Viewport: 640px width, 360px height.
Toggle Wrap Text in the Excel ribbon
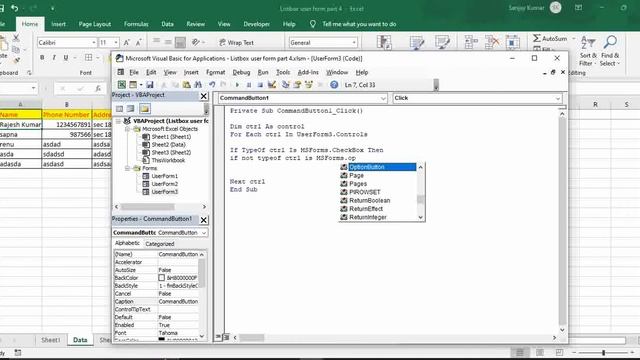[236, 42]
